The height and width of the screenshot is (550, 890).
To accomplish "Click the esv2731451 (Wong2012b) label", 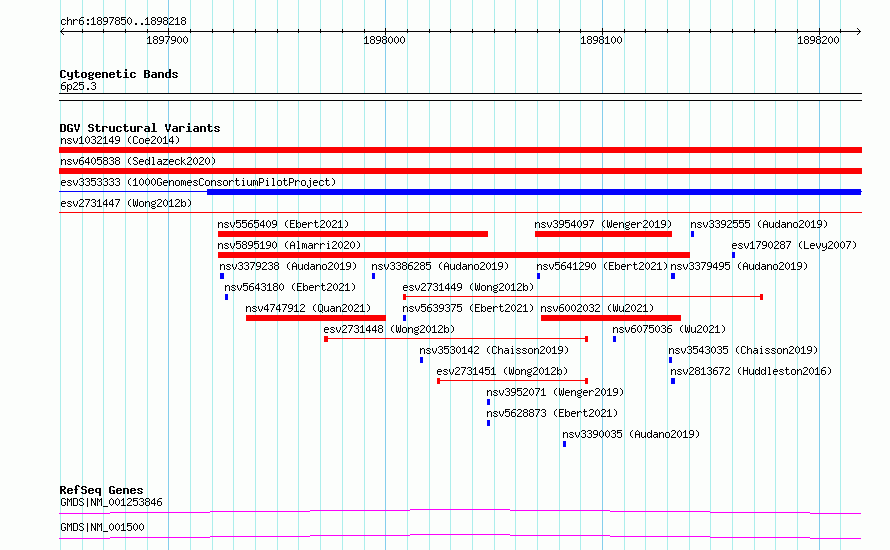I will 502,371.
